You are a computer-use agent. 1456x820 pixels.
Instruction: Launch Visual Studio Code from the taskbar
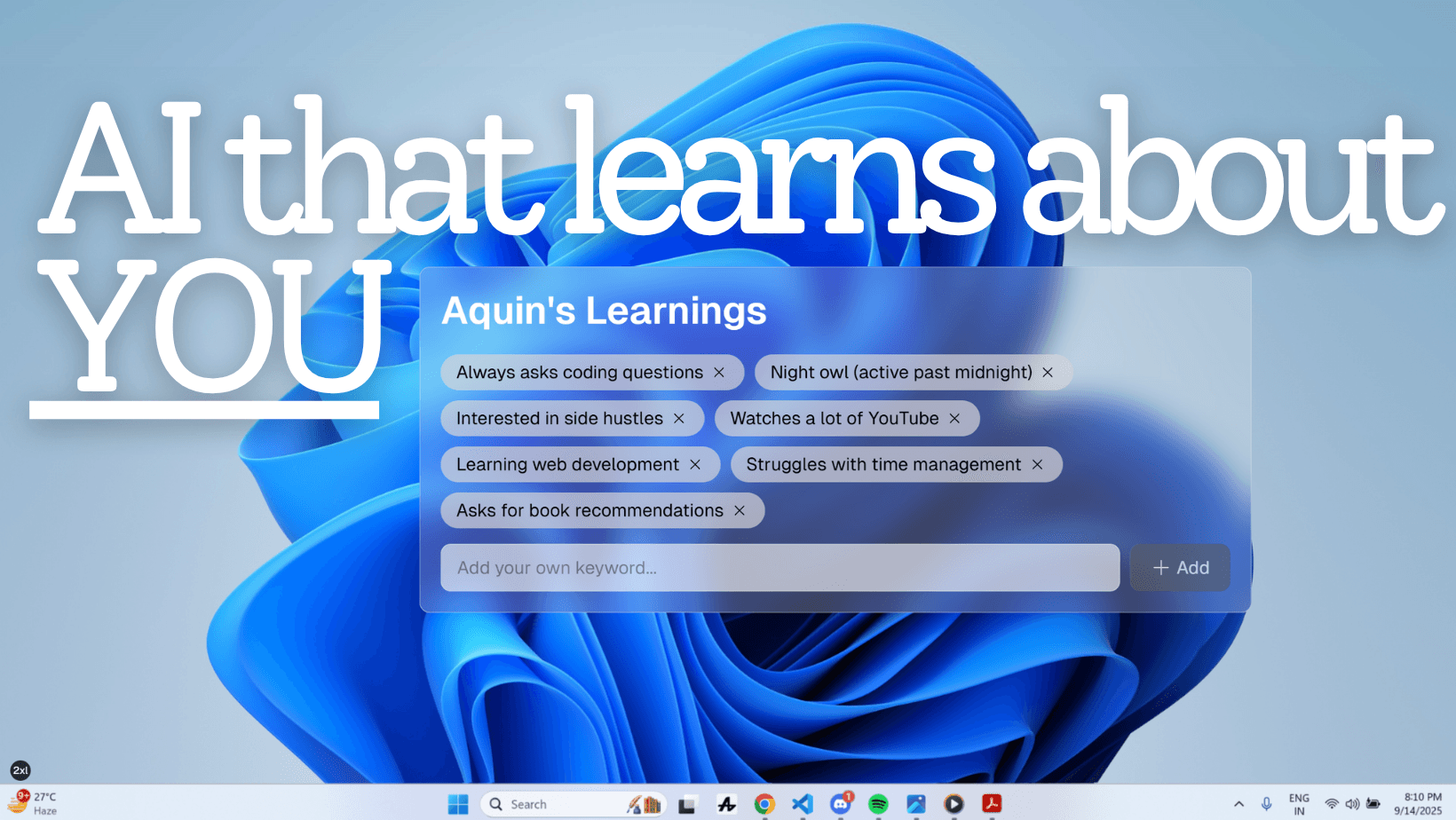[803, 804]
